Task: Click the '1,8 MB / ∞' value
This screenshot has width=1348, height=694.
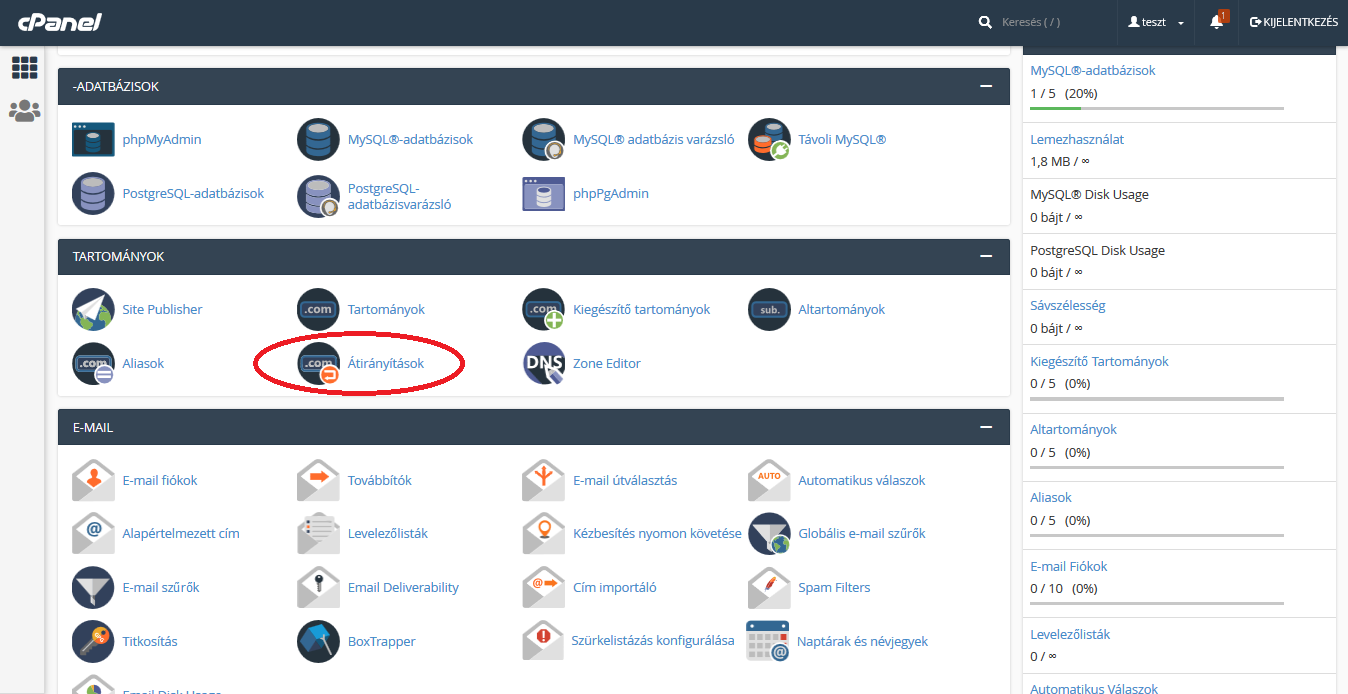Action: (x=1060, y=160)
